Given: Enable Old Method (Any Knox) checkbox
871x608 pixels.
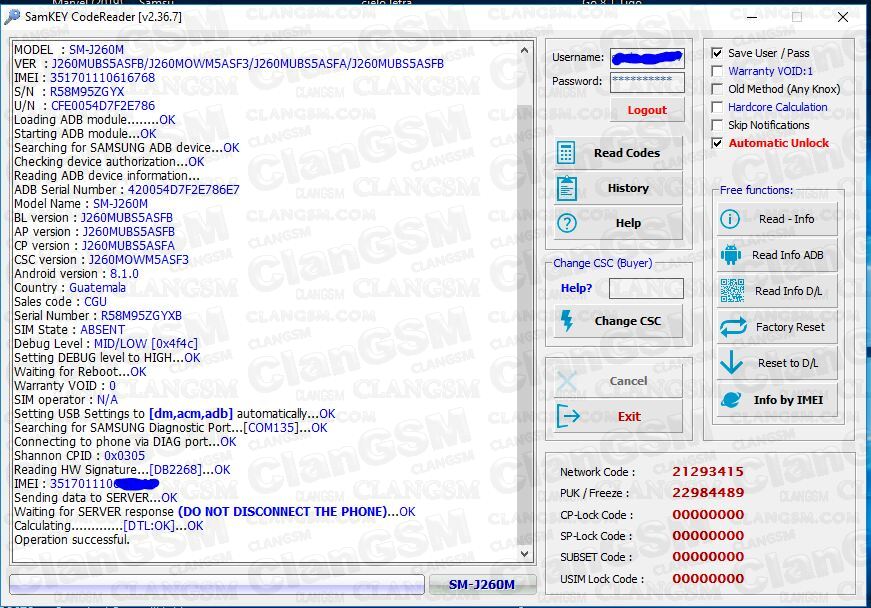Looking at the screenshot, I should click(717, 89).
